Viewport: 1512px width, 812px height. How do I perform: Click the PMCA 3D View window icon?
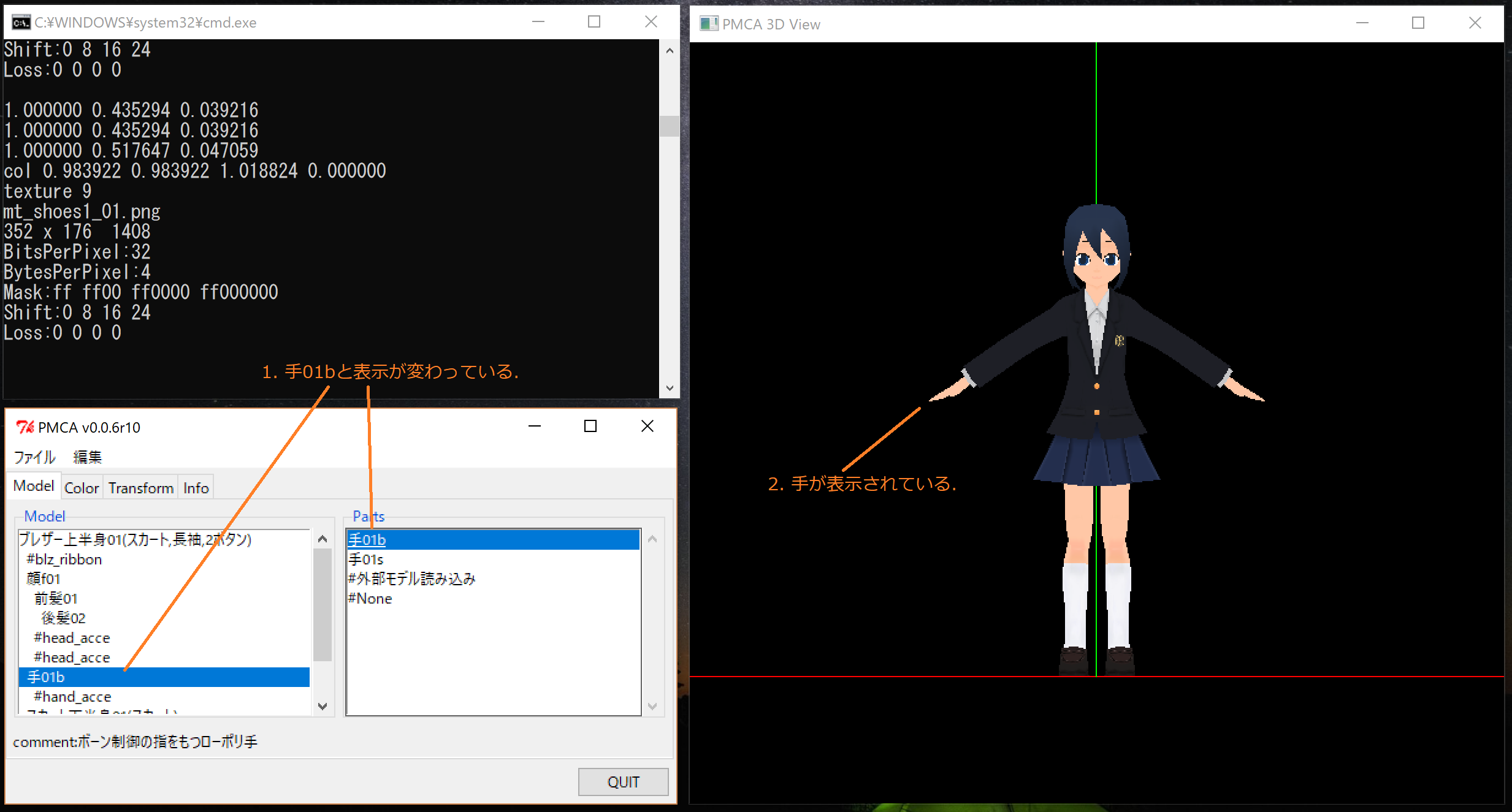point(709,24)
